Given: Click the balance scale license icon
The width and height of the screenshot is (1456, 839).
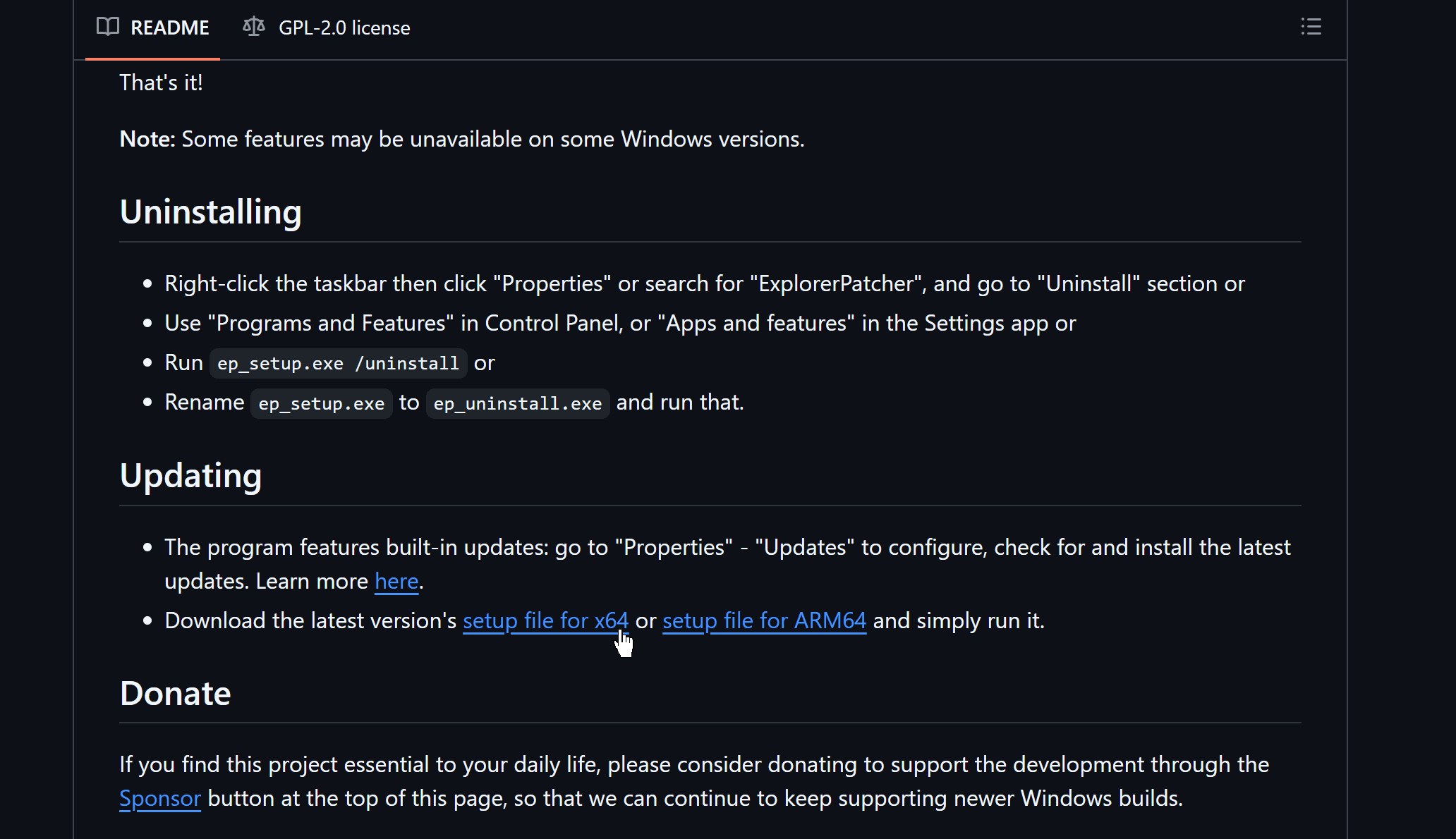Looking at the screenshot, I should point(254,27).
